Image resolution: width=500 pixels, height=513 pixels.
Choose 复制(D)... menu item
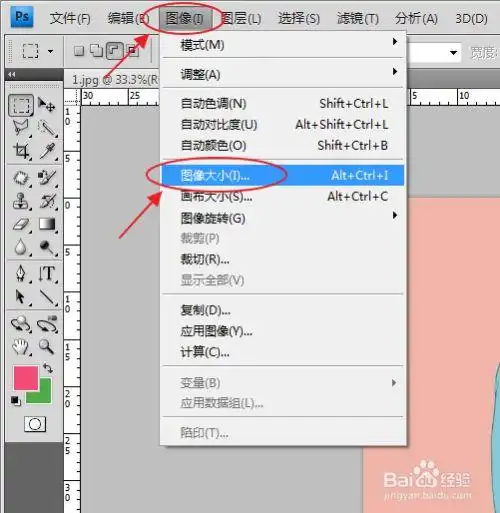coord(283,310)
